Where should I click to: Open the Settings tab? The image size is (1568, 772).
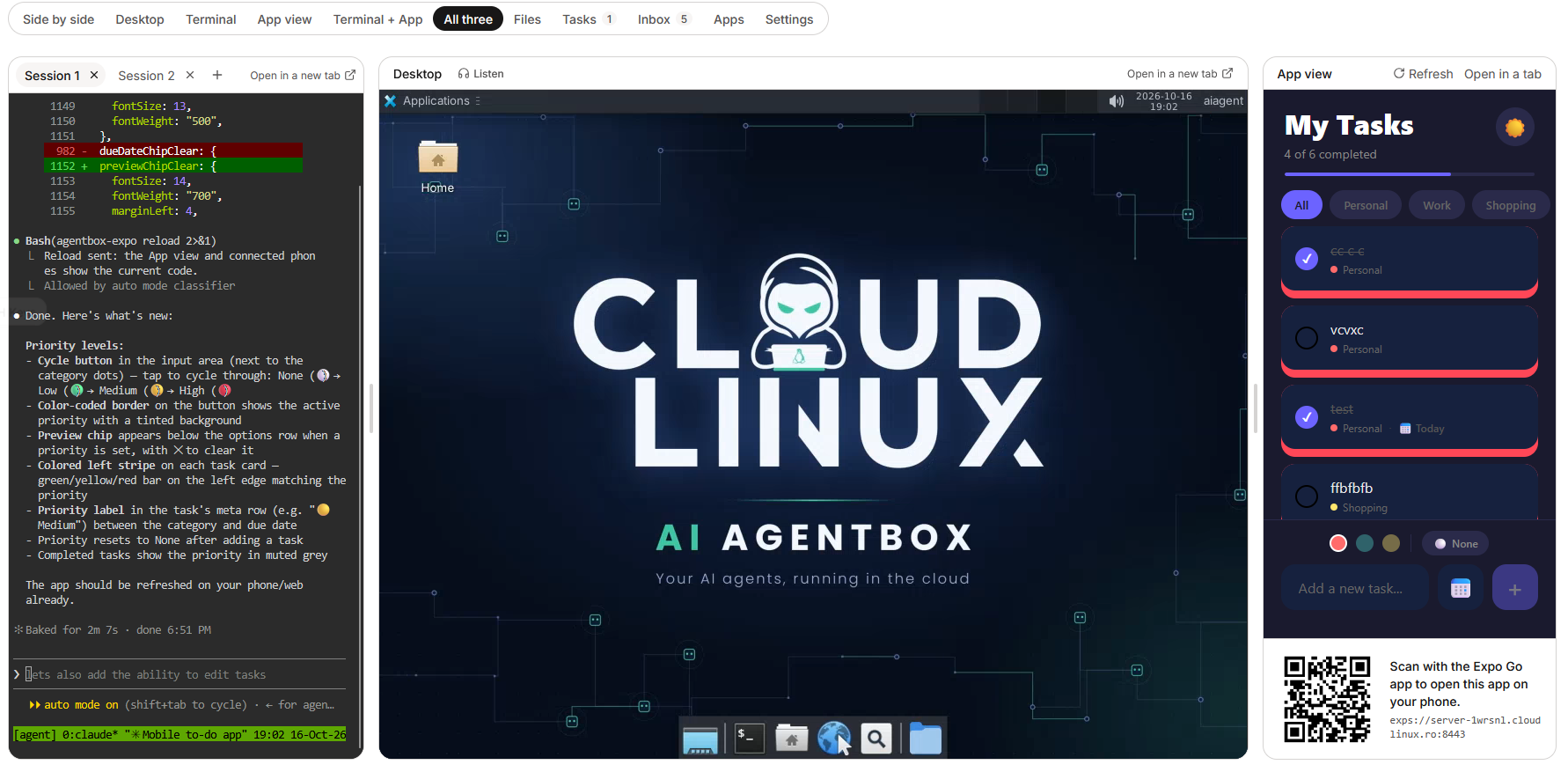tap(789, 19)
